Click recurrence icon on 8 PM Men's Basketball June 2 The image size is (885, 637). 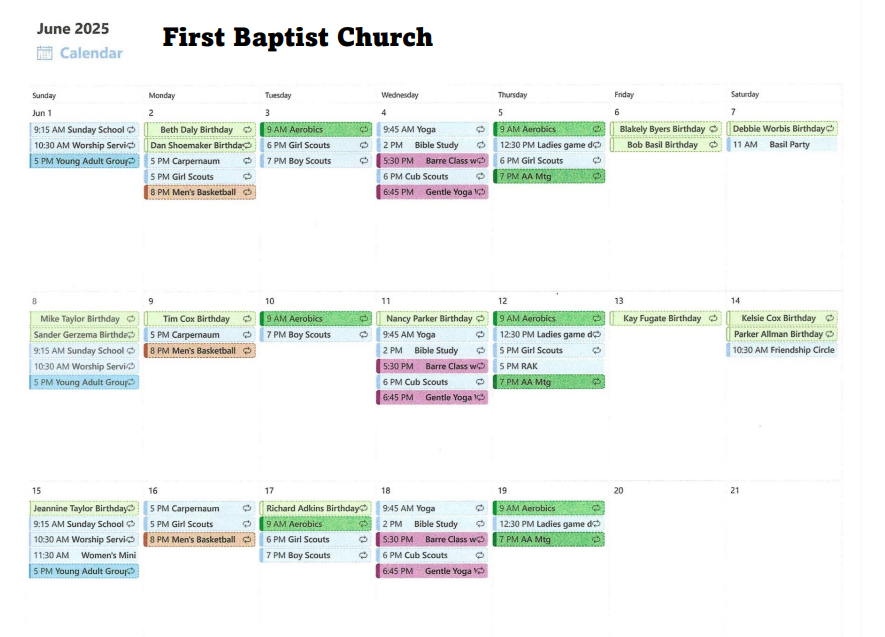(247, 192)
